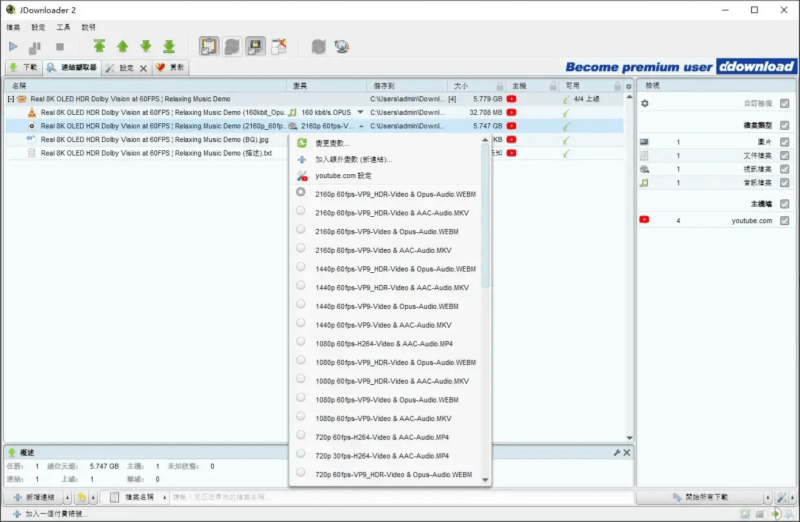Viewport: 800px width, 522px height.
Task: Click the update globe icon in toolbar
Action: [341, 46]
